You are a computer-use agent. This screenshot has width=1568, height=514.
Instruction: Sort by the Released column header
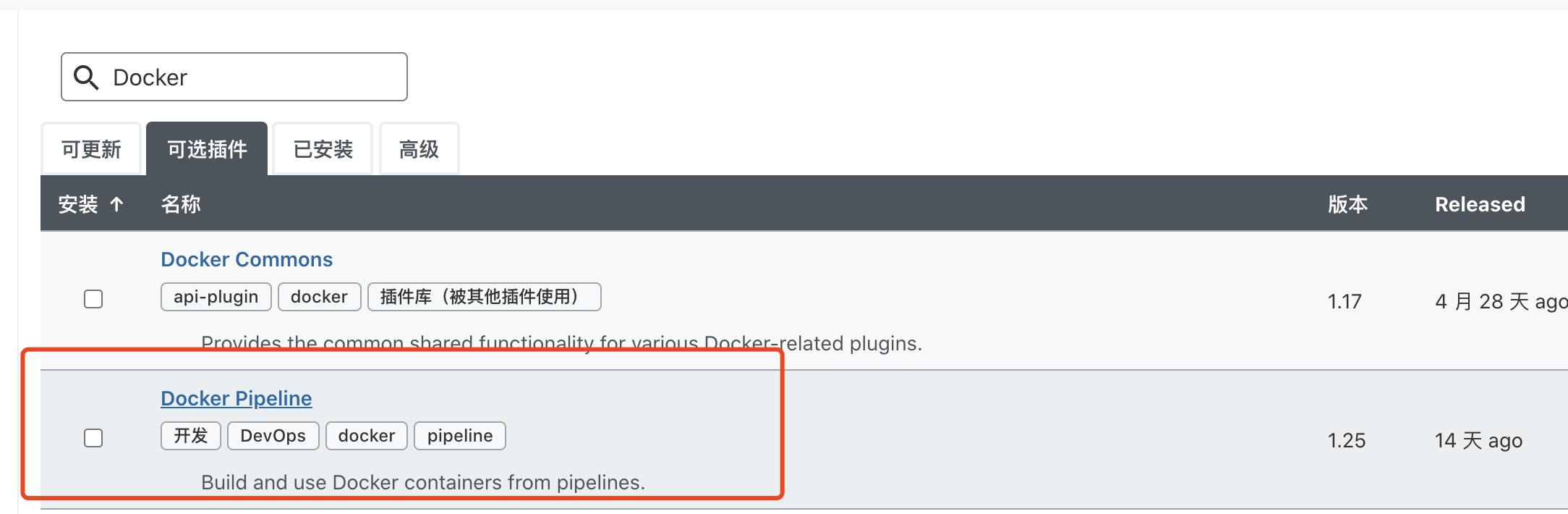point(1480,205)
